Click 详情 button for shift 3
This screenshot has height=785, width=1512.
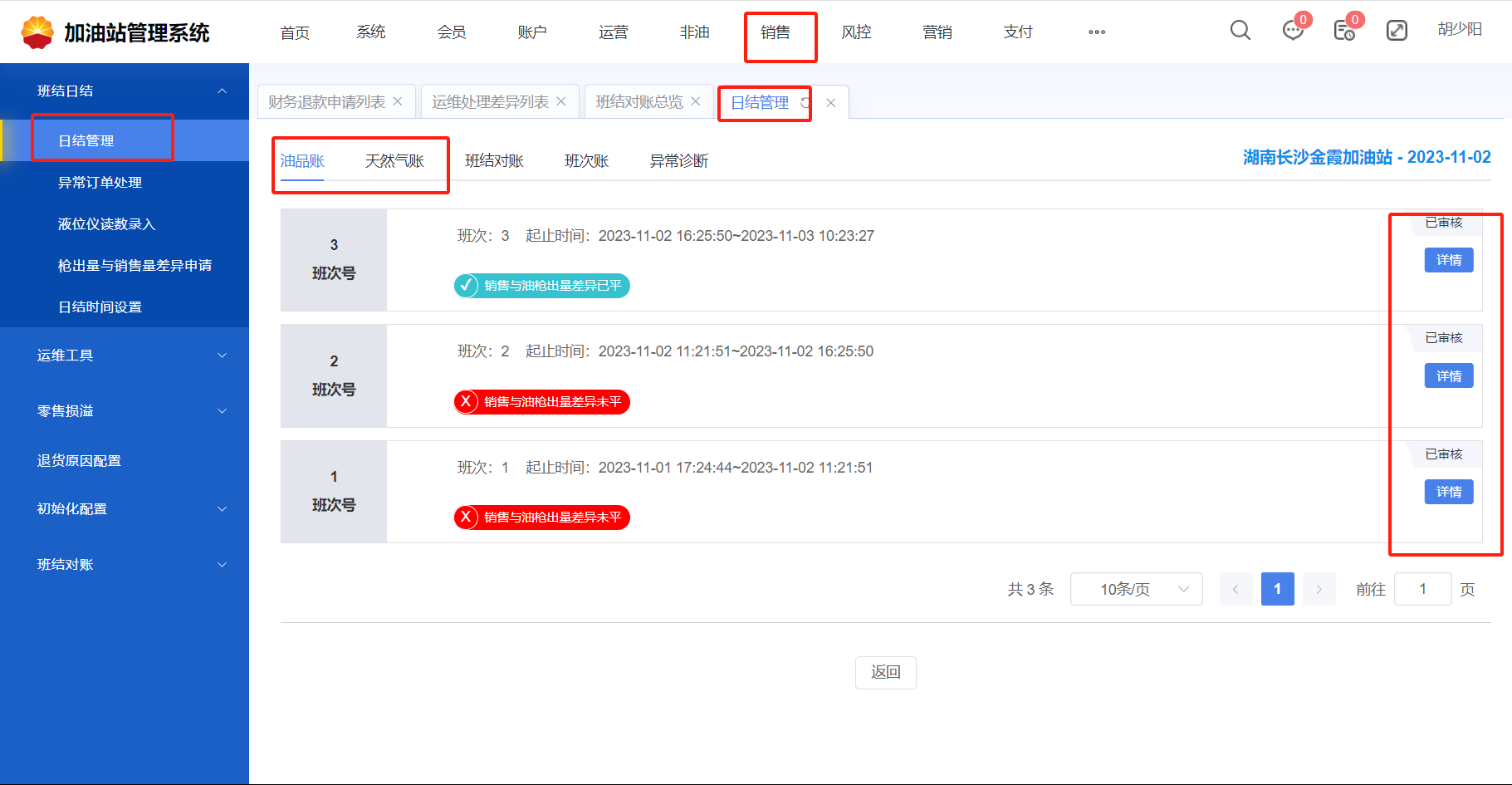1448,260
